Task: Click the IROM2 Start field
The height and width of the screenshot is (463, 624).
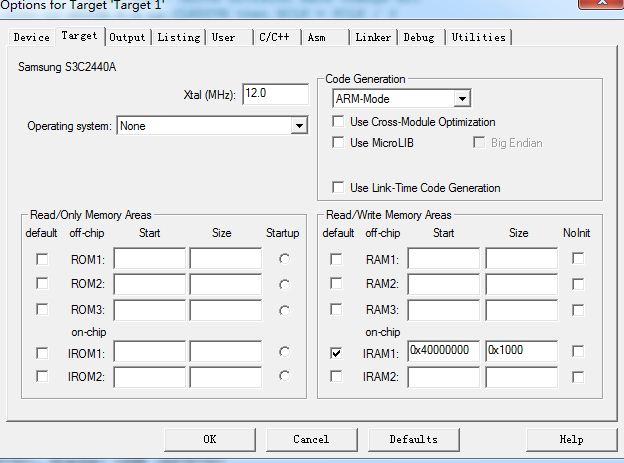Action: click(150, 377)
